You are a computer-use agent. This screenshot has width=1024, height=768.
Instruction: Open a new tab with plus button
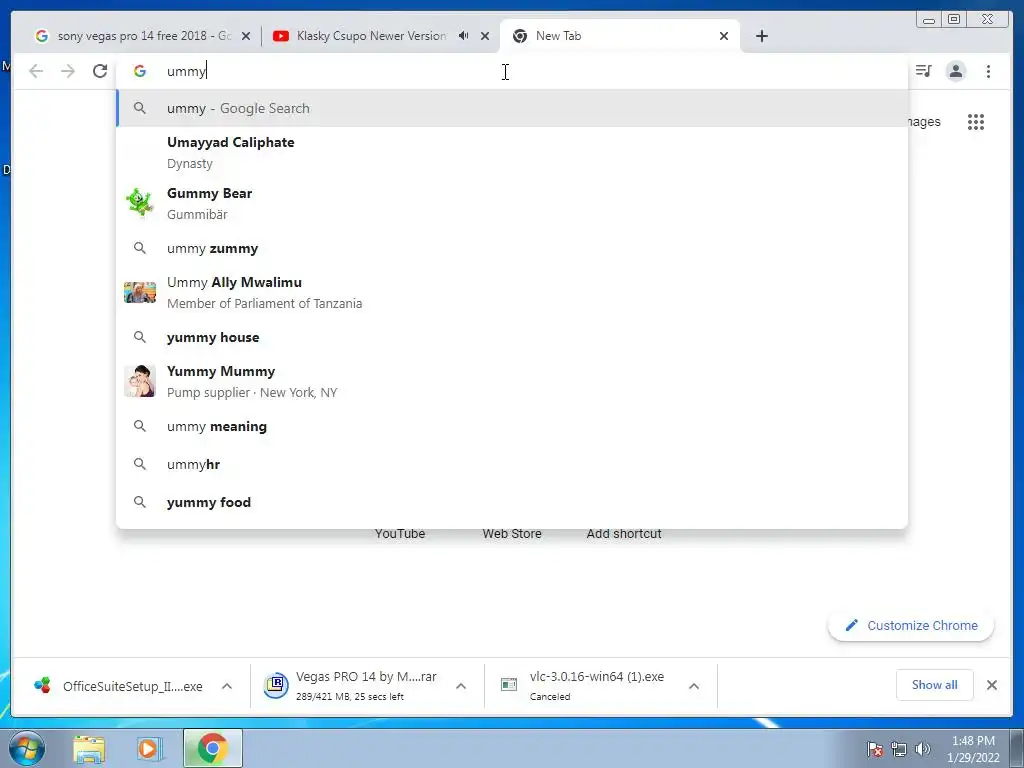pos(761,36)
